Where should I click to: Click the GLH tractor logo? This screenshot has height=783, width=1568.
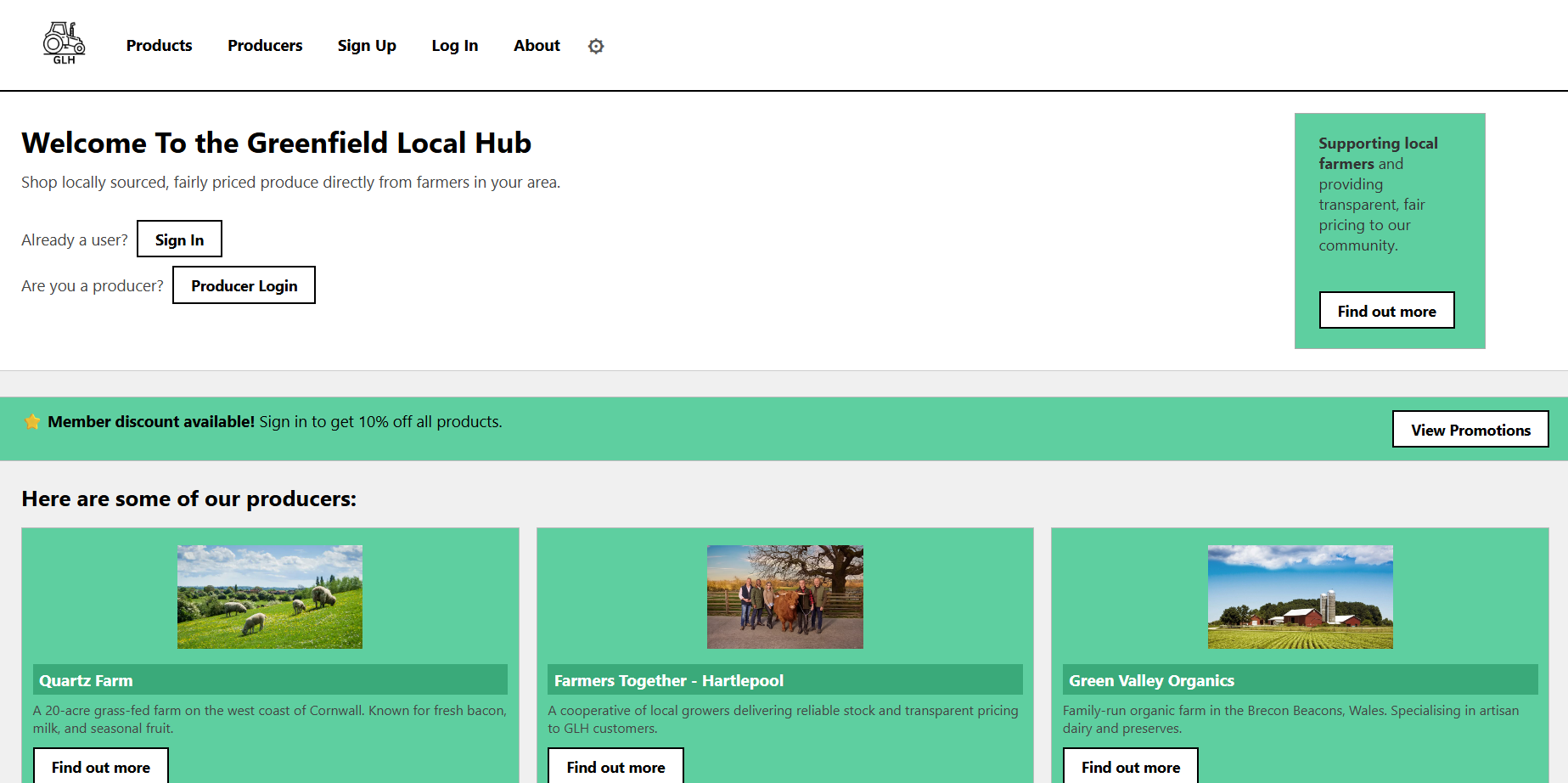pos(65,44)
